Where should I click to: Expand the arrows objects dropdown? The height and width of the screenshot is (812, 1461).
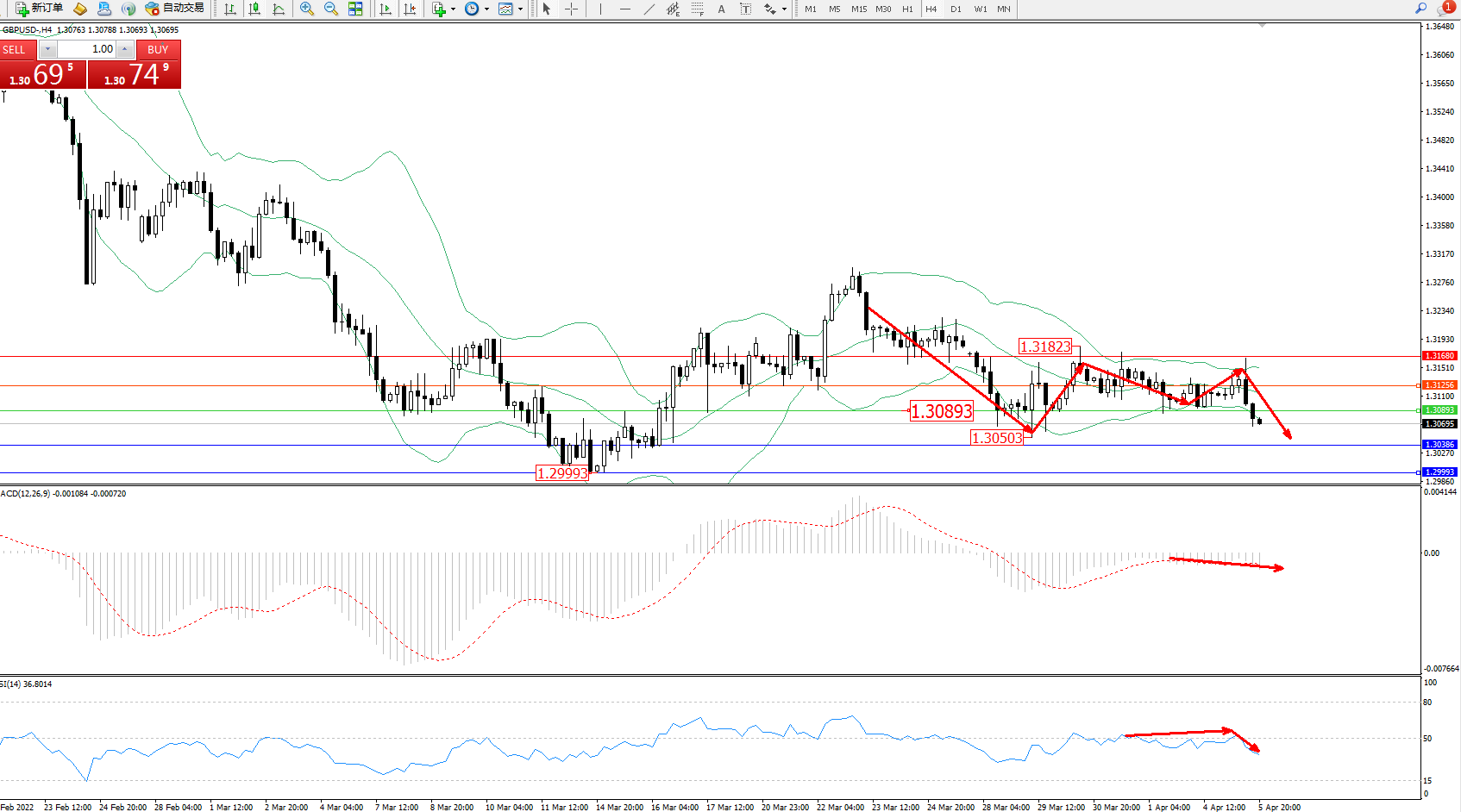point(784,9)
